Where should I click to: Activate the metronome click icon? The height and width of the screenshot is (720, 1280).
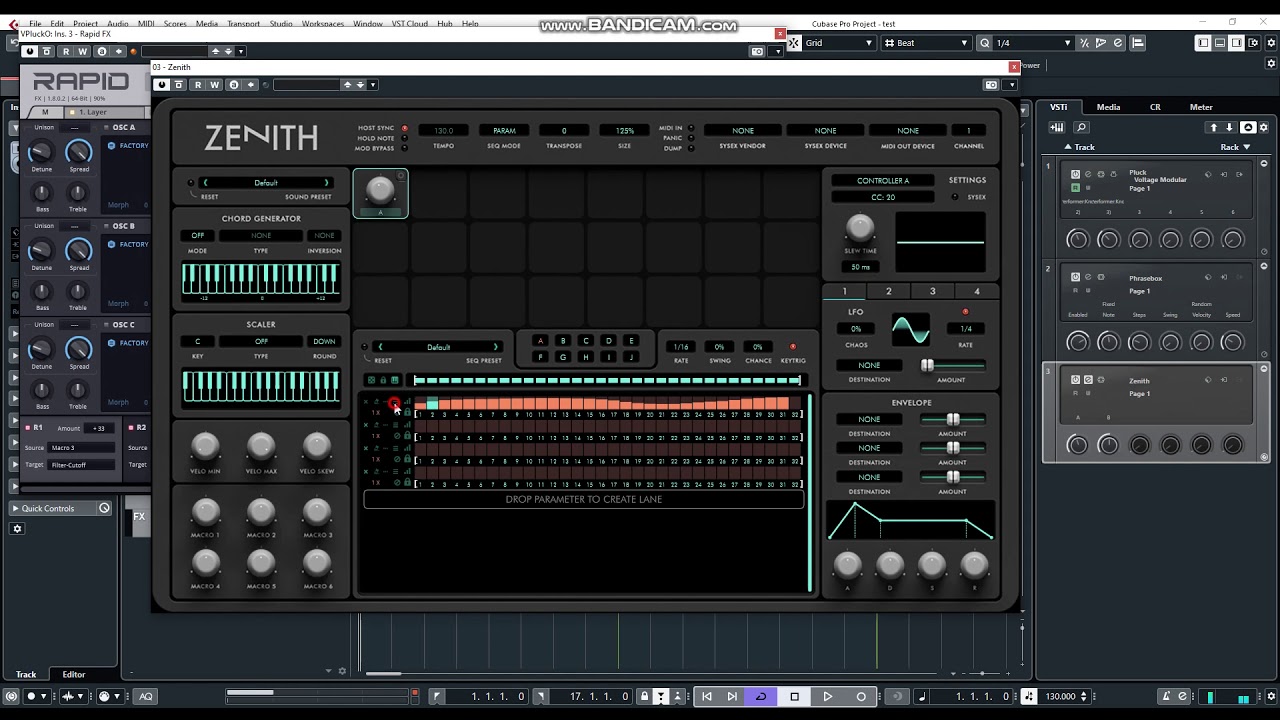click(x=1166, y=696)
